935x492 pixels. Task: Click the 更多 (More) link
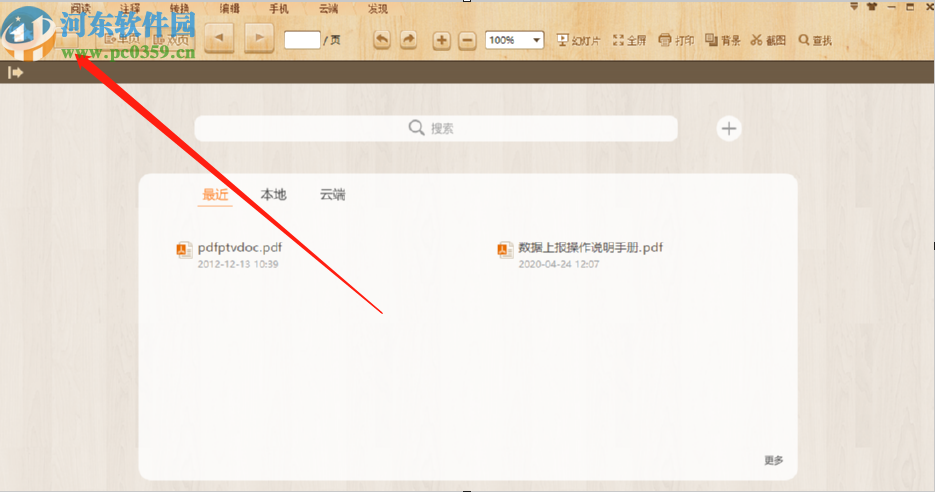773,460
